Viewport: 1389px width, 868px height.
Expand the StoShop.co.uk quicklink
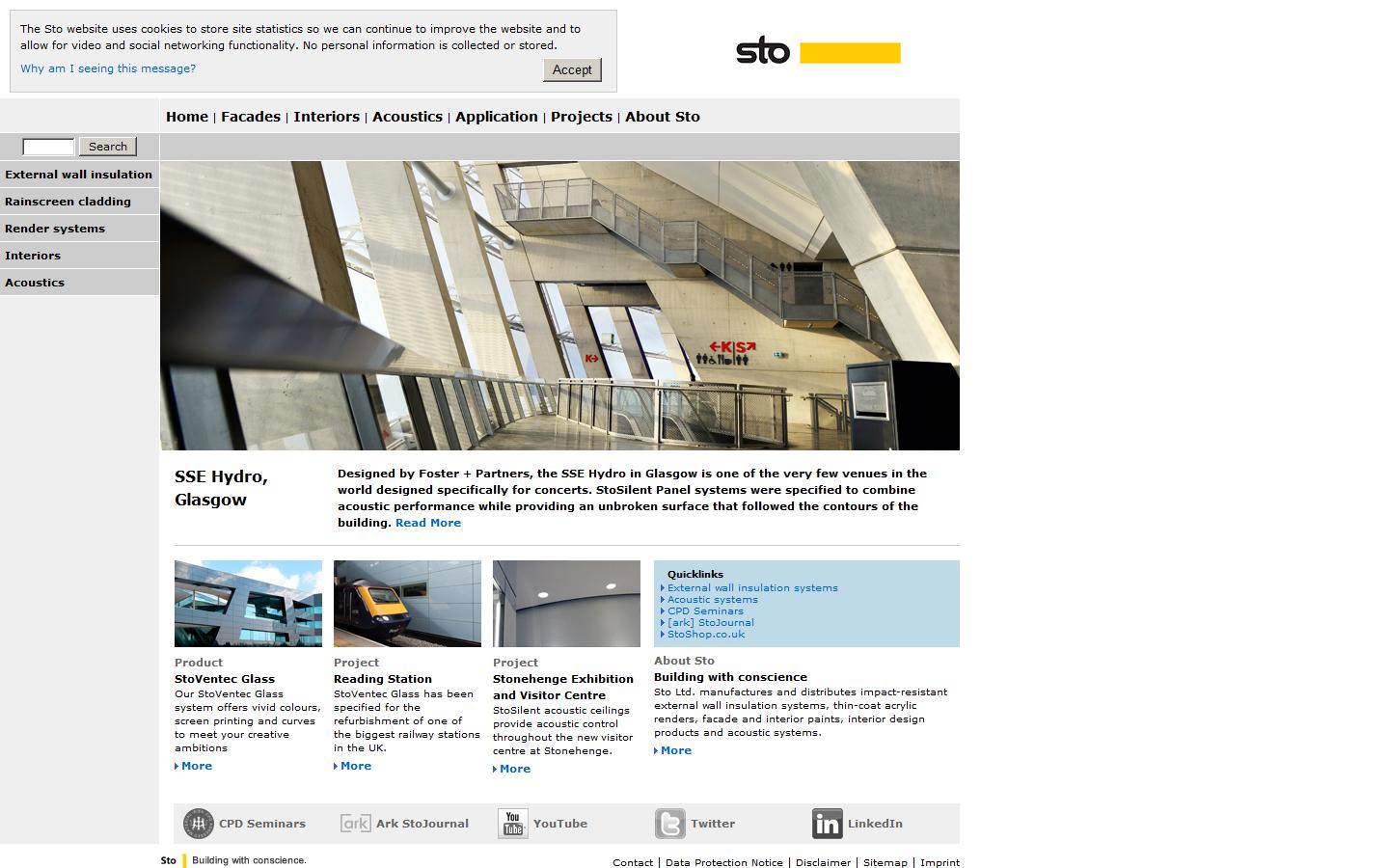[x=707, y=634]
